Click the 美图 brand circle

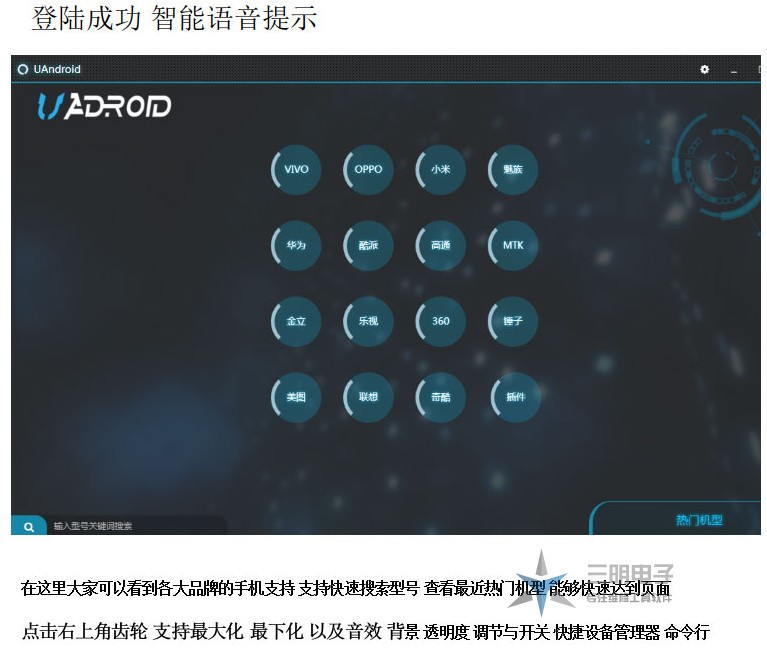[296, 397]
